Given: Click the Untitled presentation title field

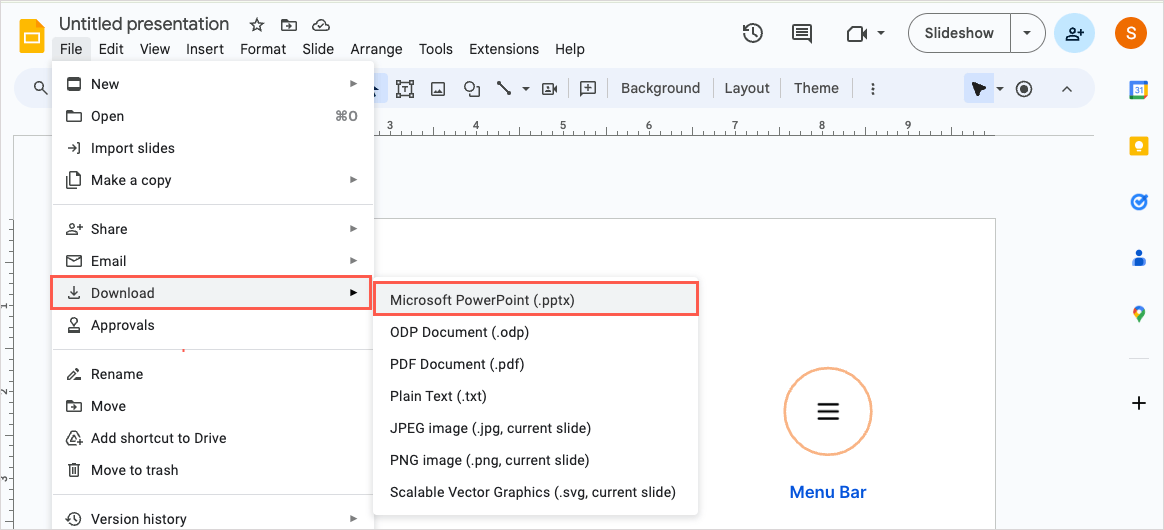Looking at the screenshot, I should pos(144,24).
